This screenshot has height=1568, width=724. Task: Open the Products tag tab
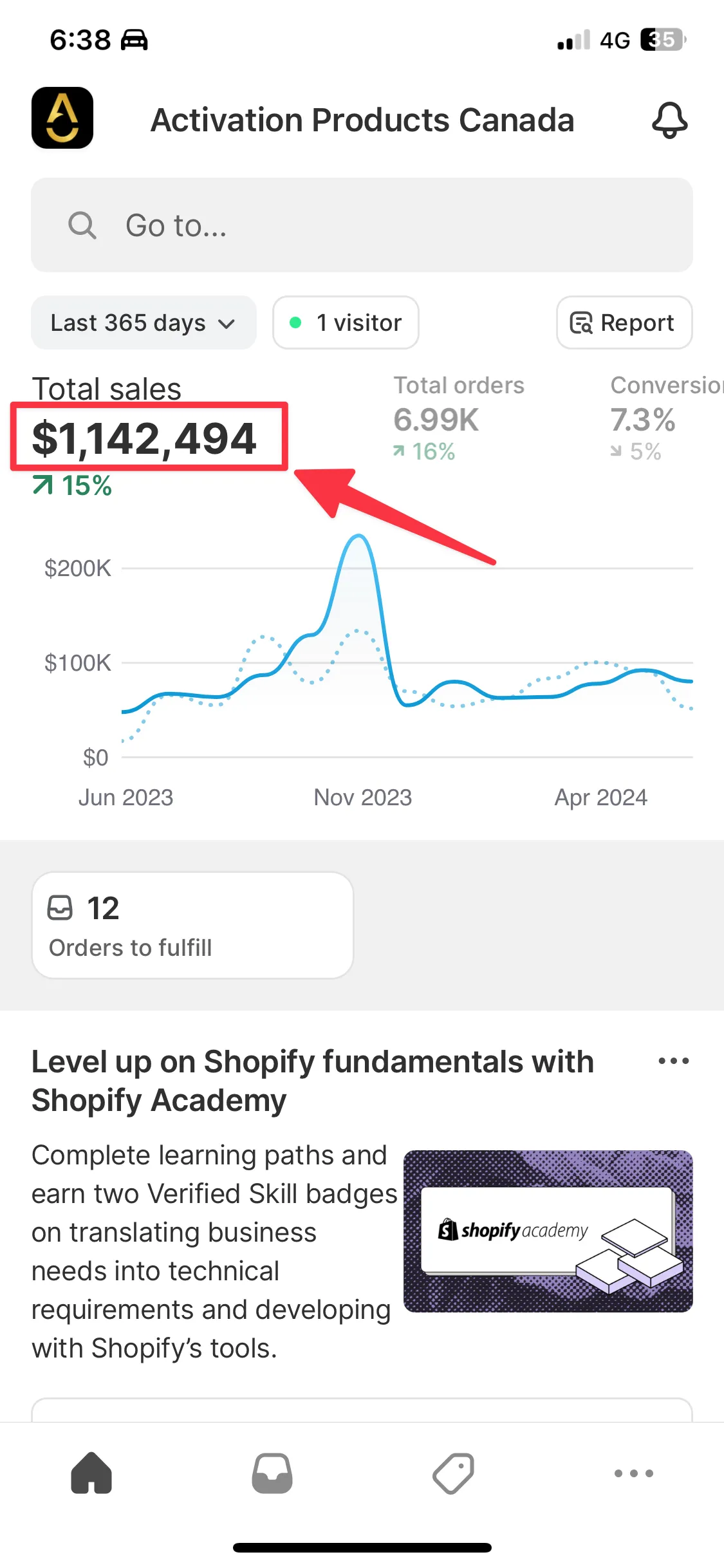pos(453,1473)
